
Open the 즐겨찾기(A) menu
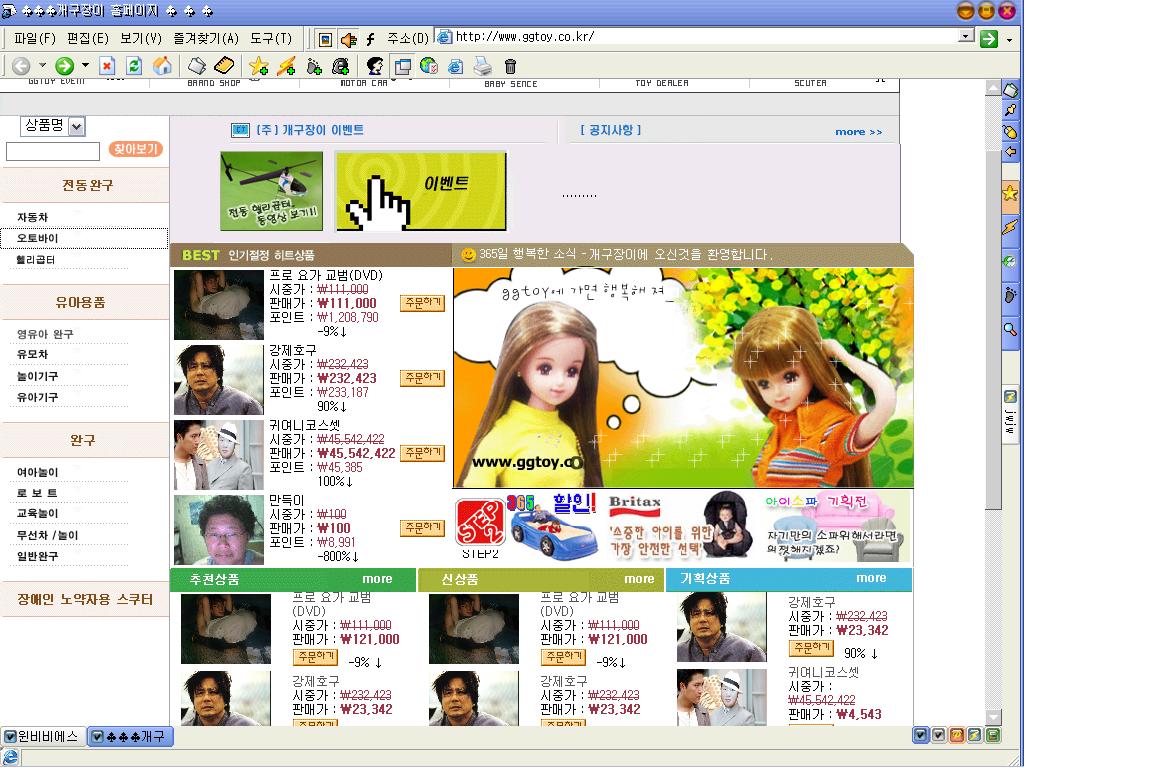206,38
